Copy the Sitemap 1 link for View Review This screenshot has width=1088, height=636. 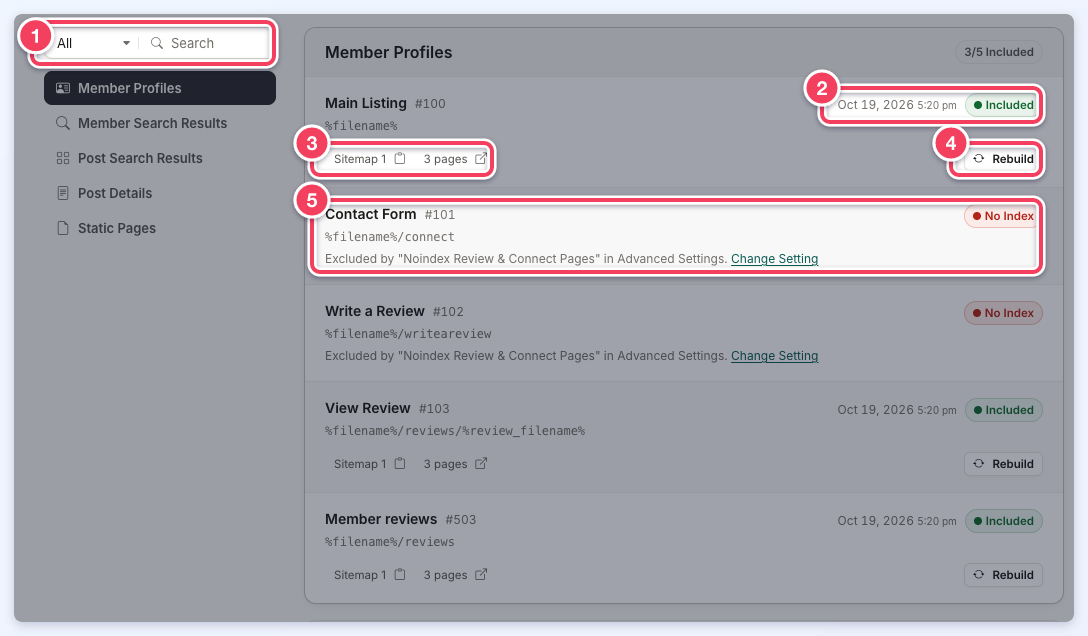click(x=400, y=463)
